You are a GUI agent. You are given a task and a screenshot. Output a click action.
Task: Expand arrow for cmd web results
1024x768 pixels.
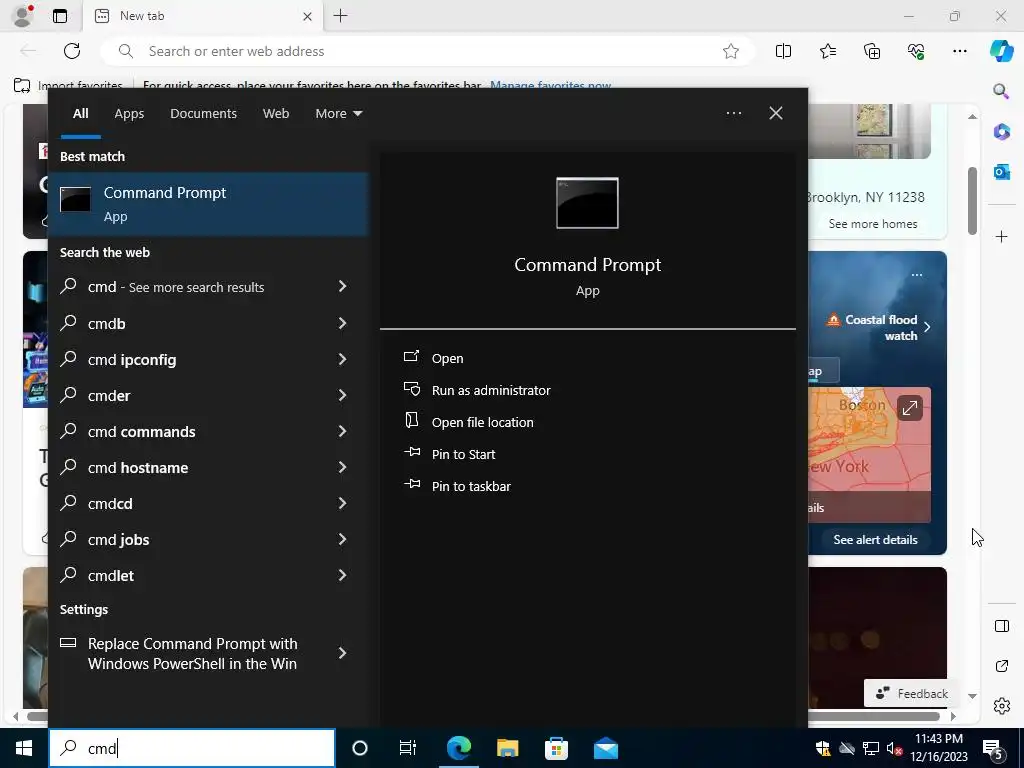[x=342, y=286]
